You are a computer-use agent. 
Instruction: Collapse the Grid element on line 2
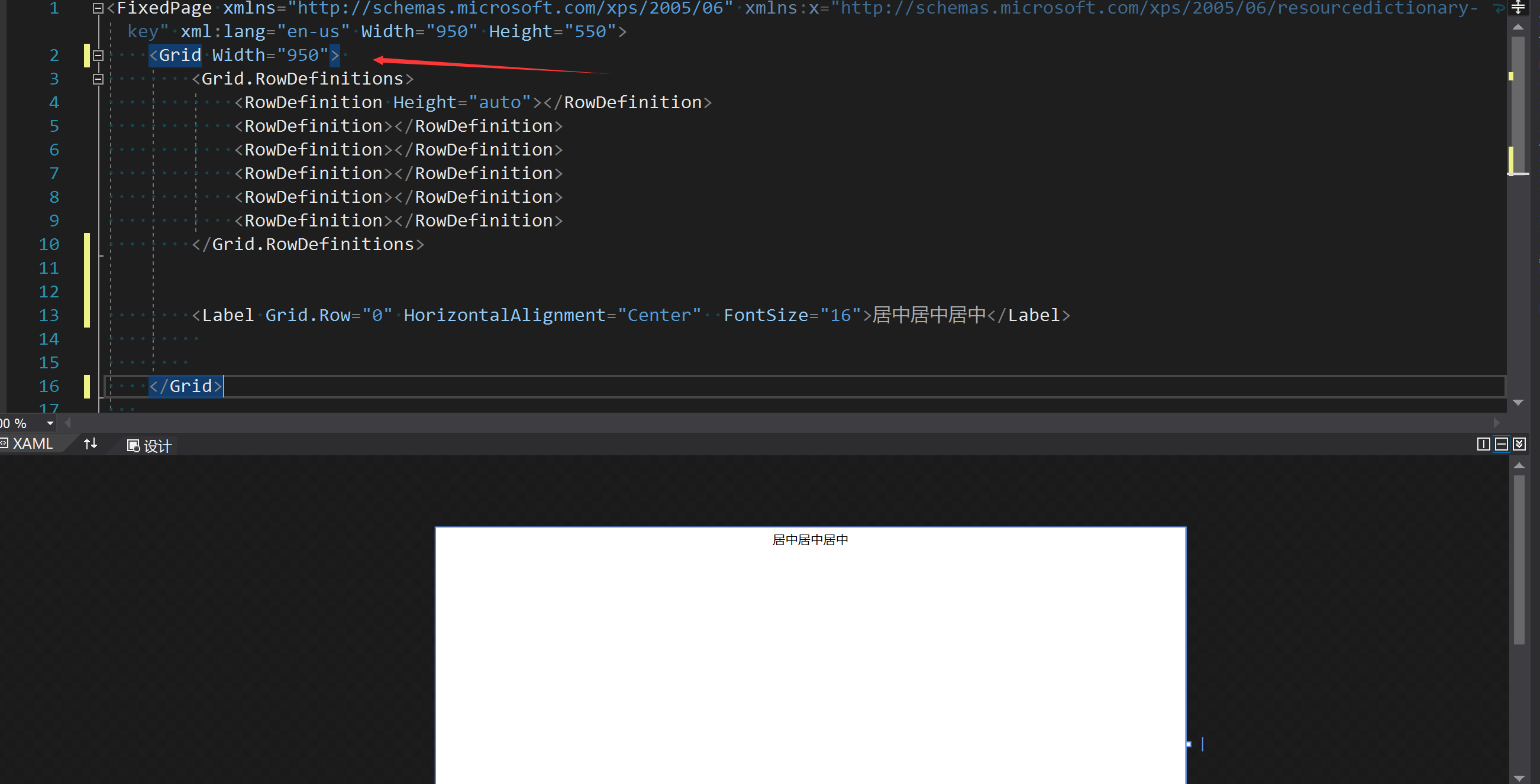click(98, 56)
